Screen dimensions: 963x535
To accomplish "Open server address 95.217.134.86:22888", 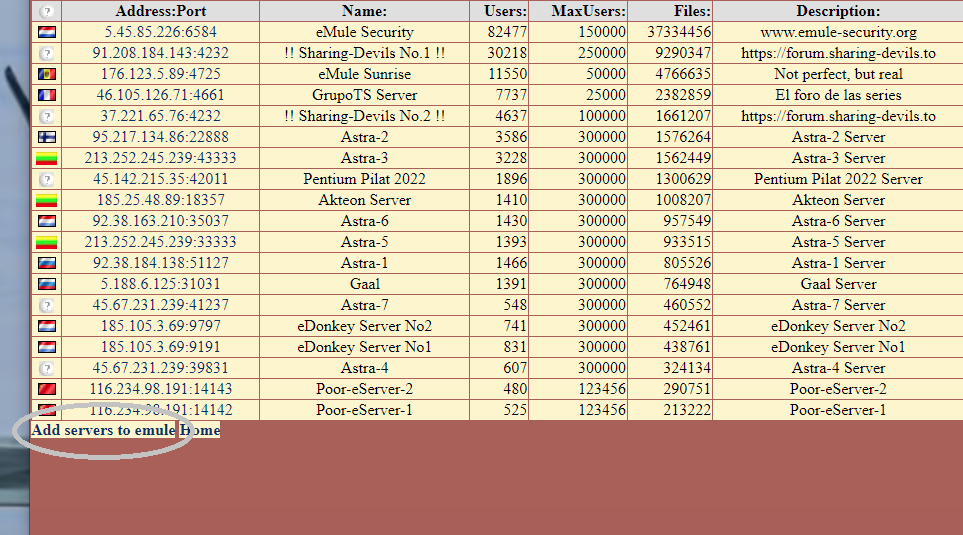I will tap(160, 137).
